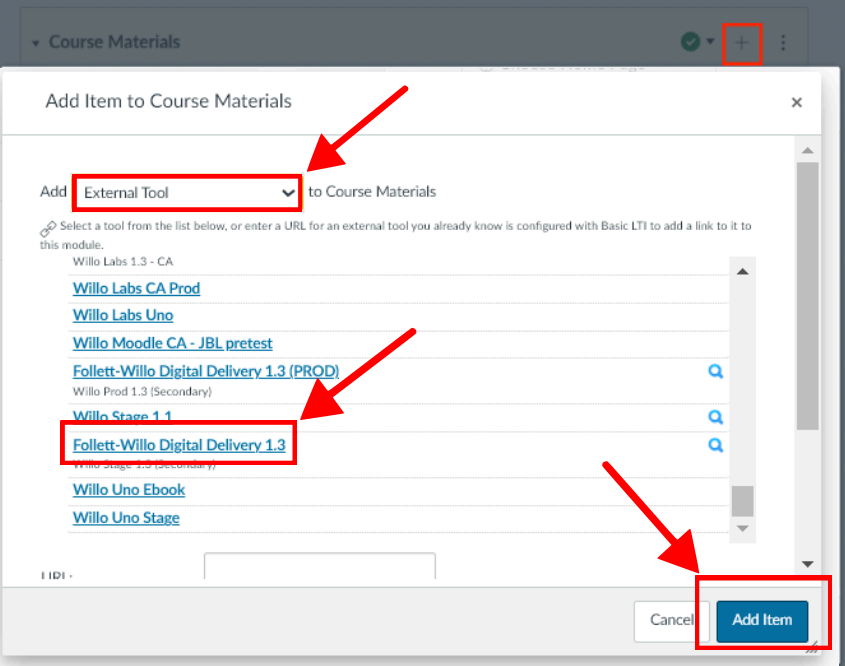Click the dialog scrollbar up arrow
Viewport: 845px width, 666px height.
pyautogui.click(x=807, y=150)
